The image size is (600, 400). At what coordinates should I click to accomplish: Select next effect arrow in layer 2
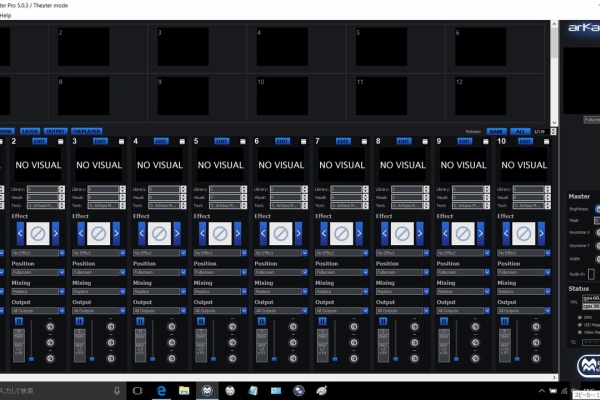coord(55,233)
